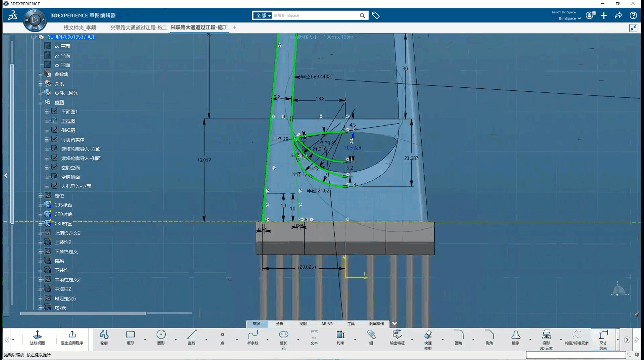
Task: Click the Profile tool in bottom toolbar
Action: point(104,337)
